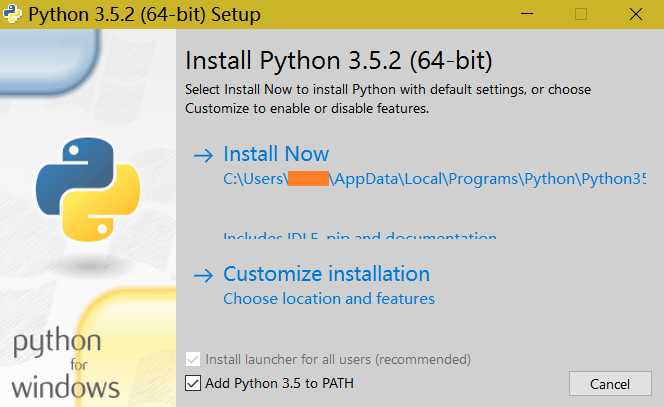Click the arrow icon beside Install Now

(204, 155)
